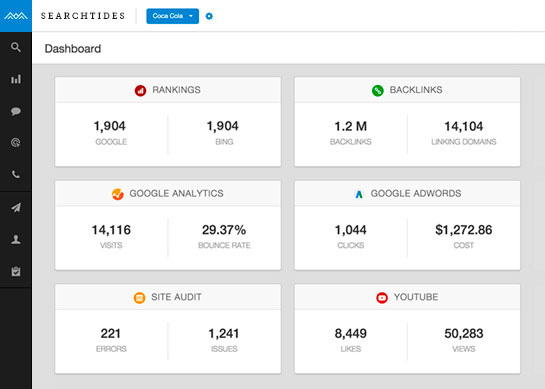Open the Rankings panel header
The height and width of the screenshot is (389, 545).
point(168,90)
